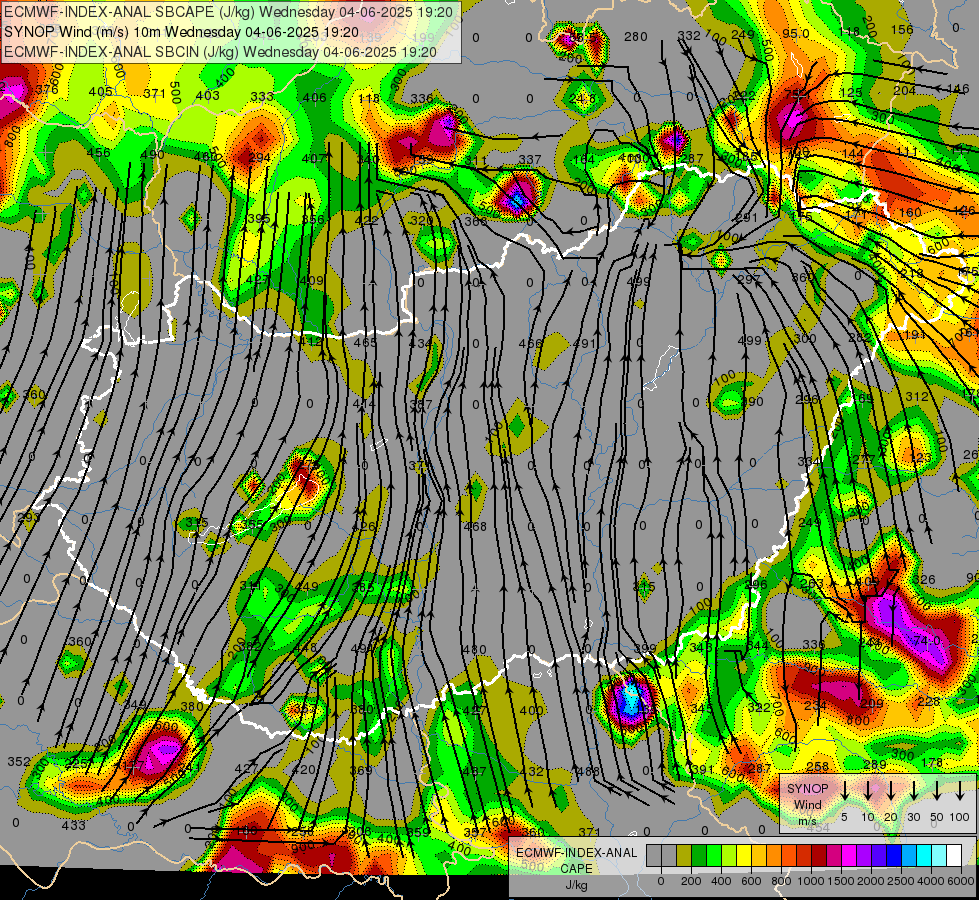Click the 24.8 station value on map

point(583,98)
